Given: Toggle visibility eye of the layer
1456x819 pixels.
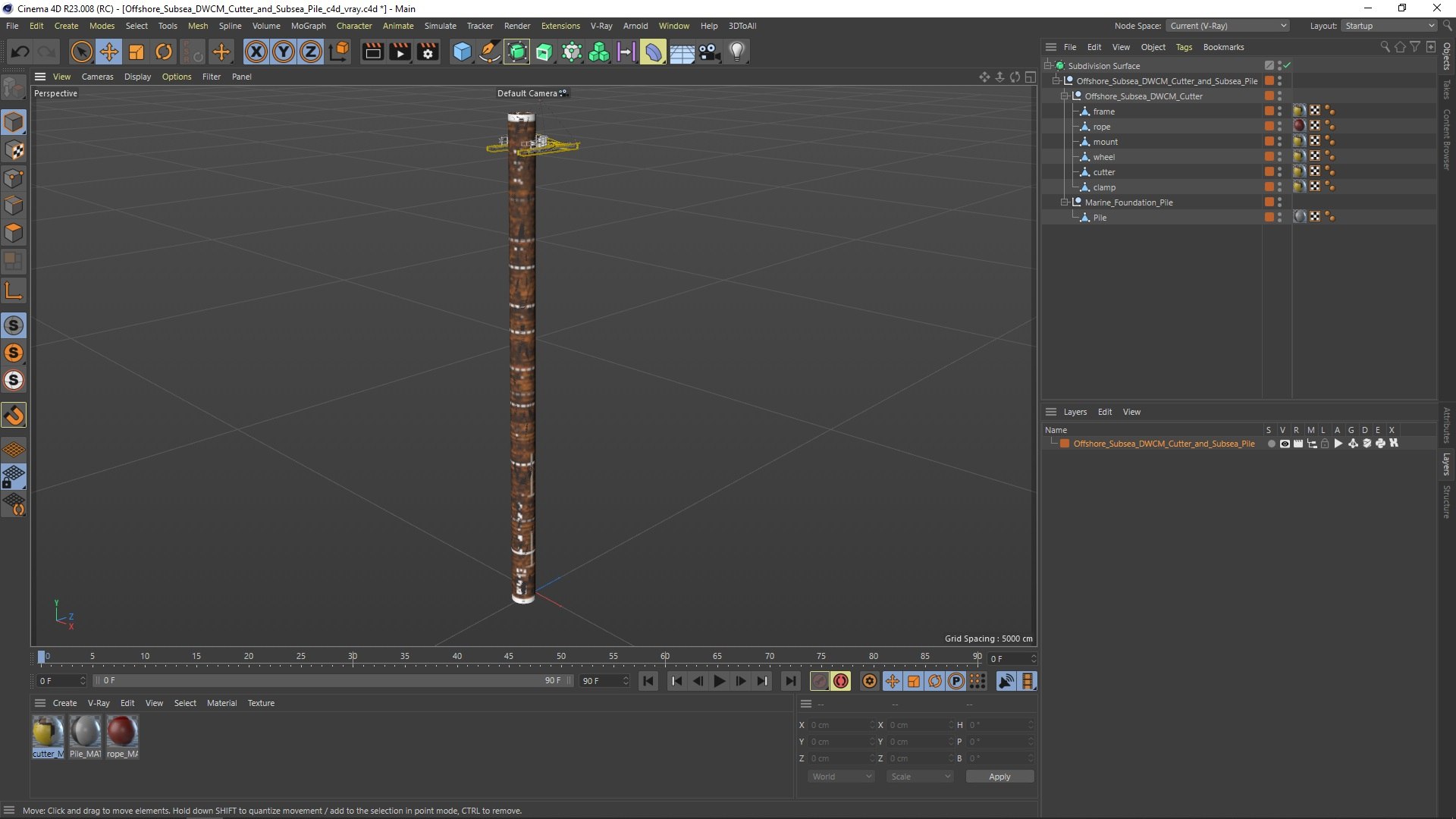Looking at the screenshot, I should click(1285, 444).
